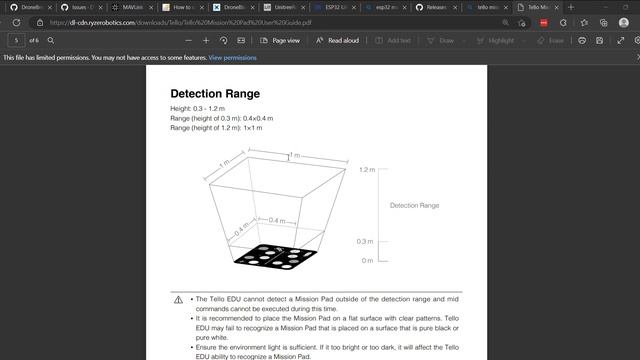
Task: Close the Releases tab
Action: [455, 7]
